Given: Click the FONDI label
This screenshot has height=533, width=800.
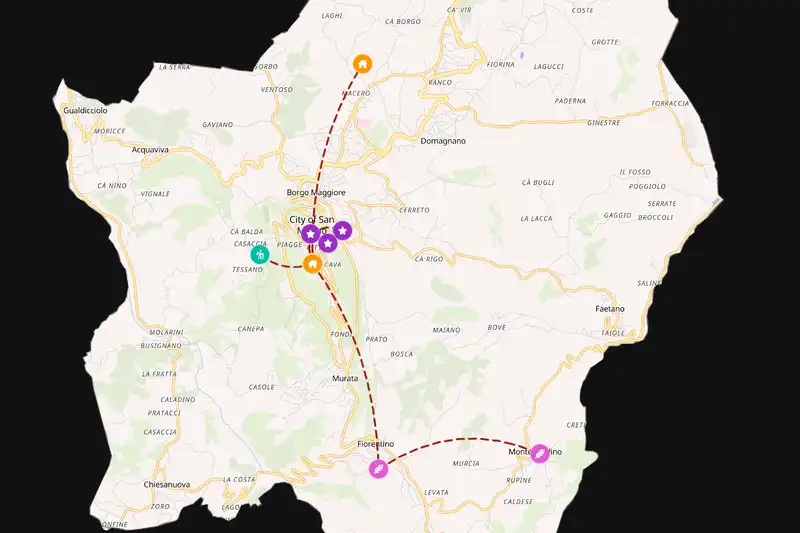Looking at the screenshot, I should [340, 334].
